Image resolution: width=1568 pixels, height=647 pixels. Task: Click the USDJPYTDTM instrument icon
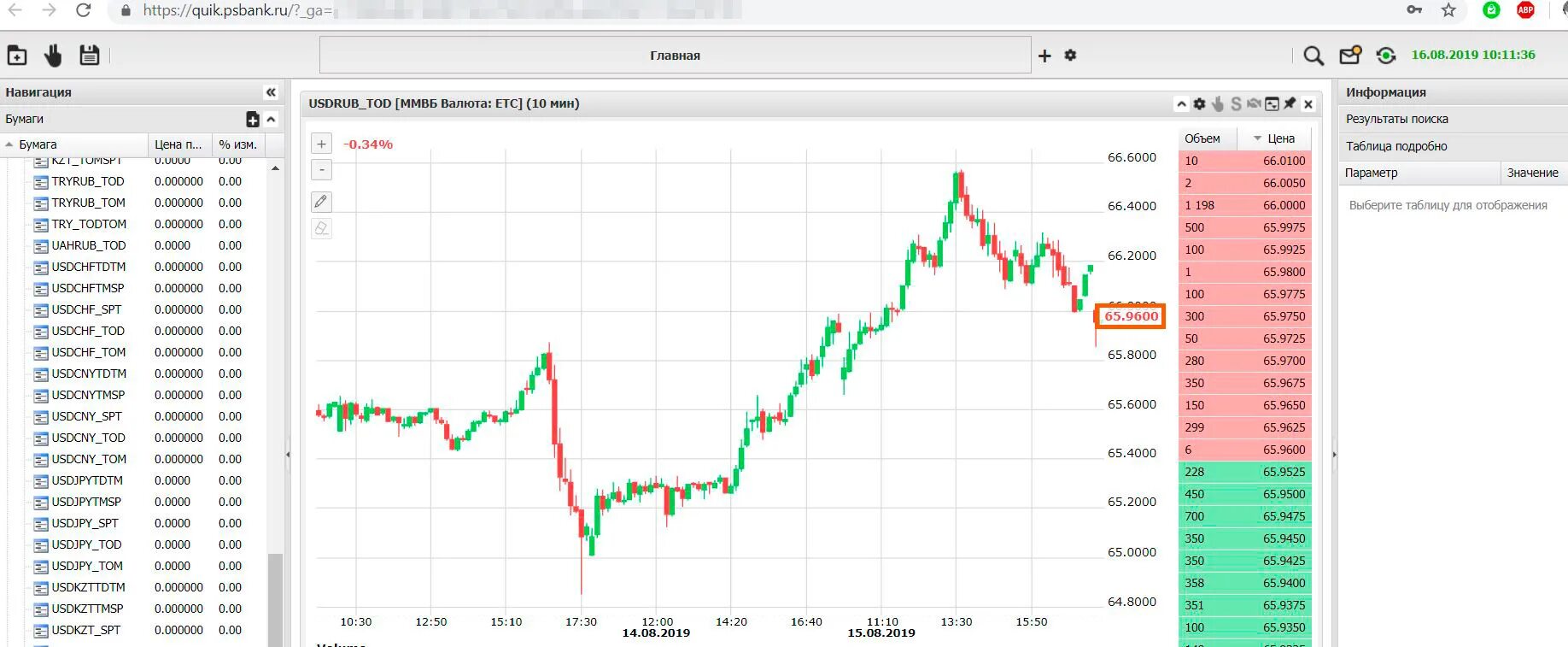40,481
